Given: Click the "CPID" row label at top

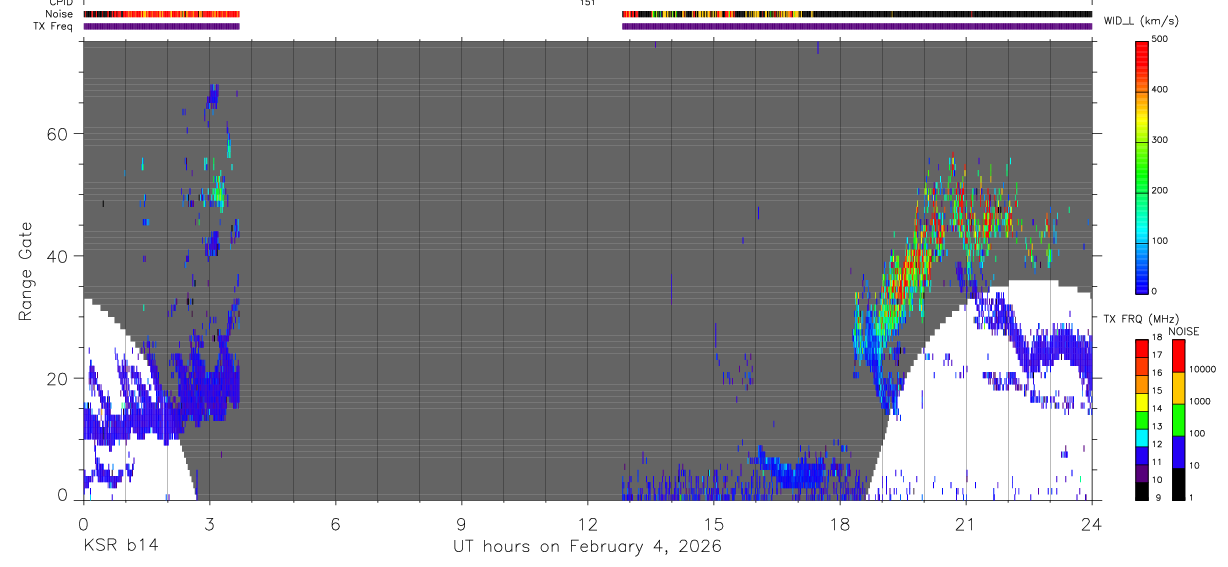Looking at the screenshot, I should (x=59, y=3).
